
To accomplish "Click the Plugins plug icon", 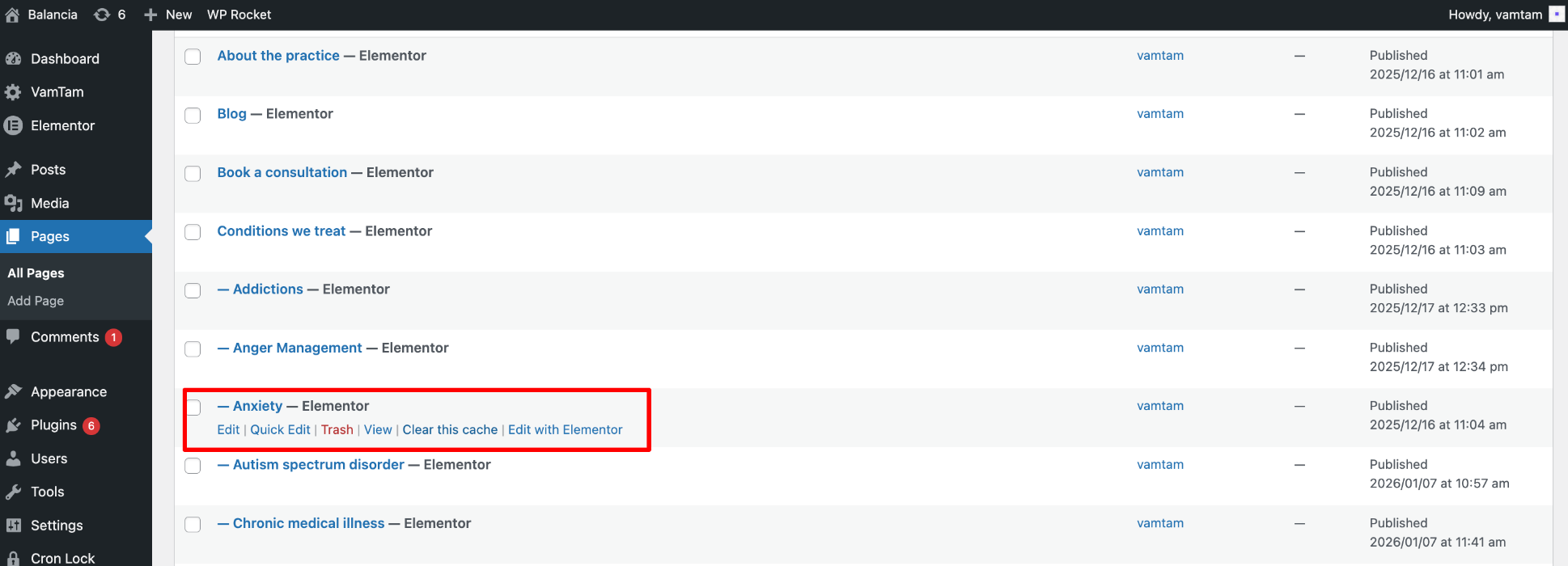I will tap(13, 425).
